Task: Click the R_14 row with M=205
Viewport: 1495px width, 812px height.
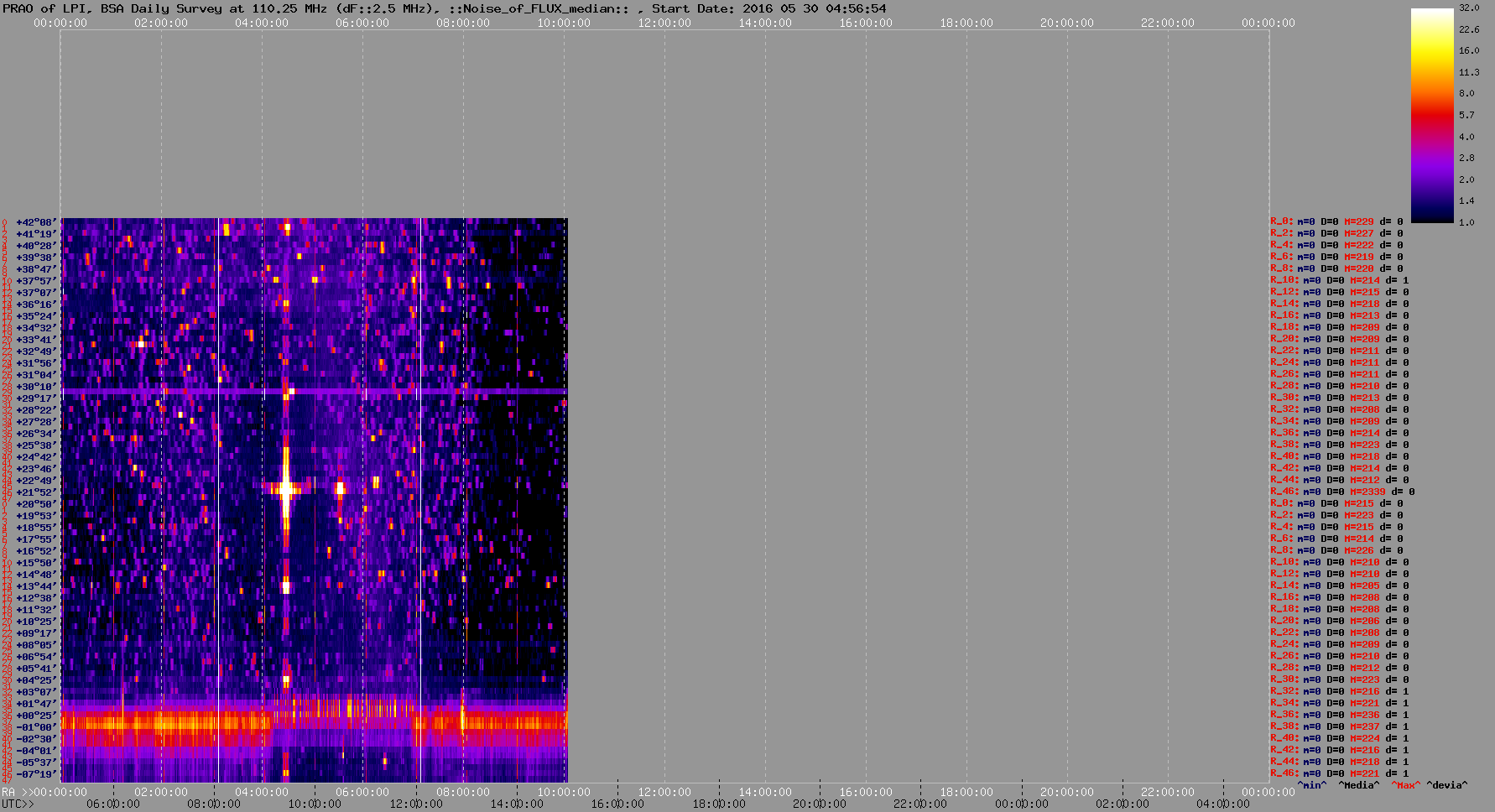Action: tap(1340, 586)
